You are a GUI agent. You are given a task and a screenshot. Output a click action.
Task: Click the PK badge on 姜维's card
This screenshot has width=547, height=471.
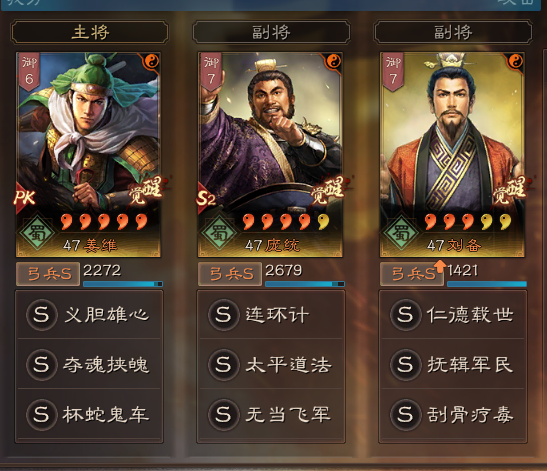[x=24, y=197]
